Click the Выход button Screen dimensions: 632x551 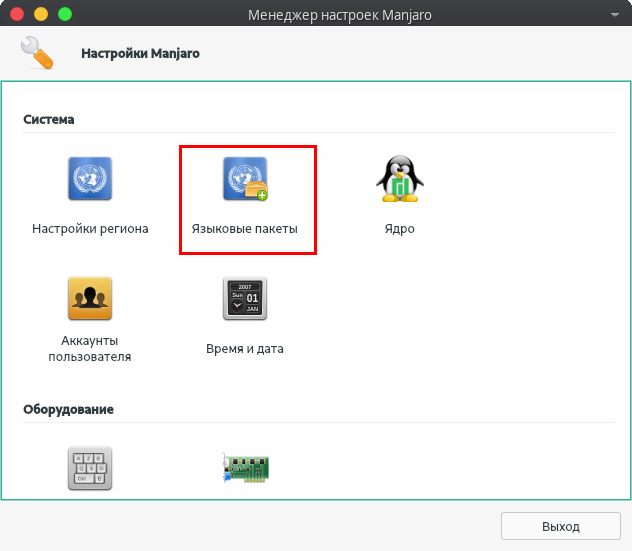point(561,526)
